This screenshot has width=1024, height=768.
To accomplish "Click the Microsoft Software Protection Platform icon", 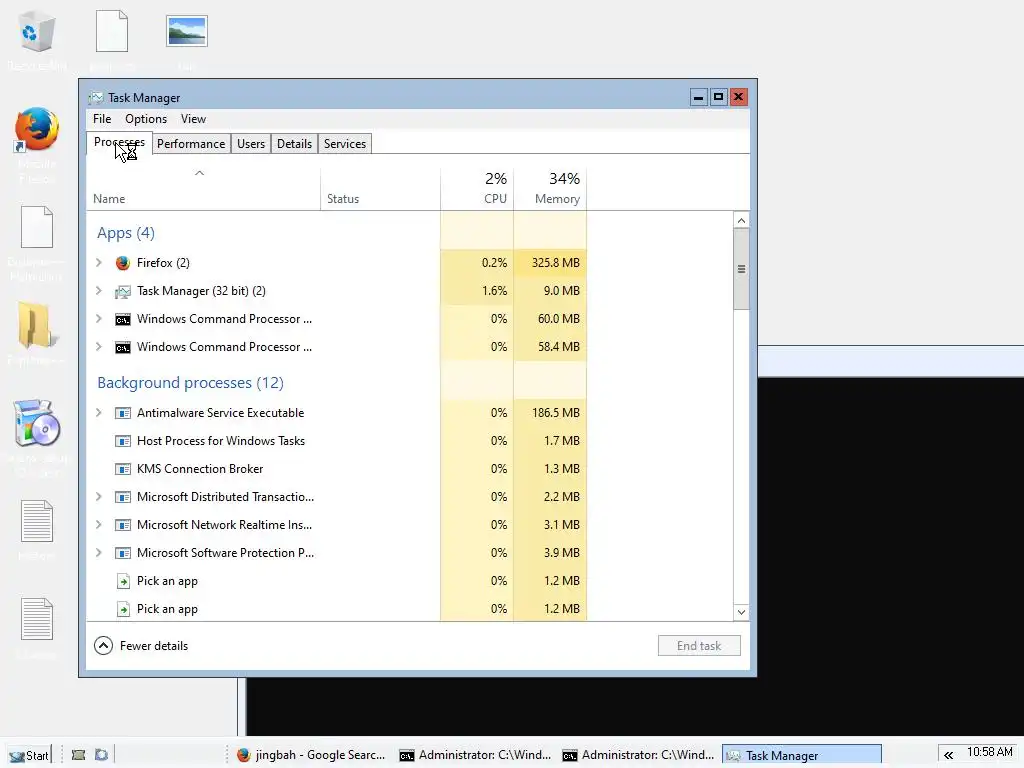I will (123, 553).
